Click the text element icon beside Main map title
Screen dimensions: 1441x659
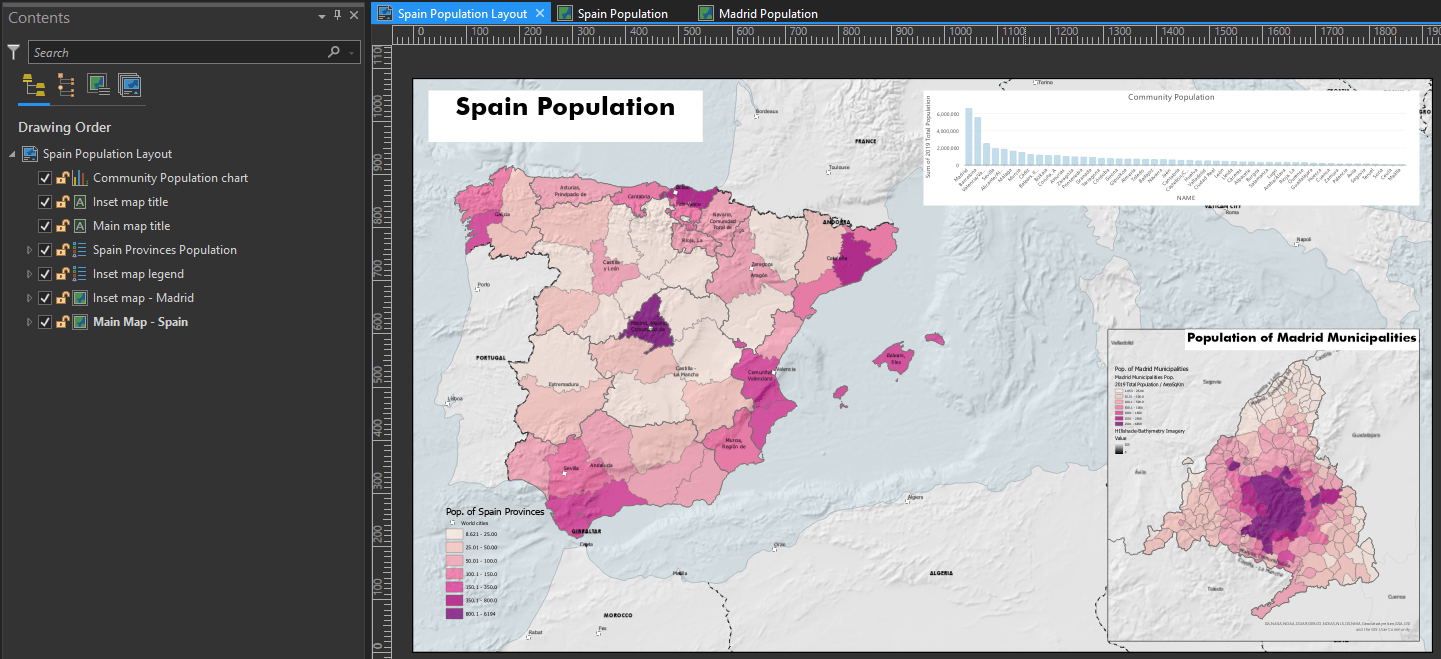point(80,225)
